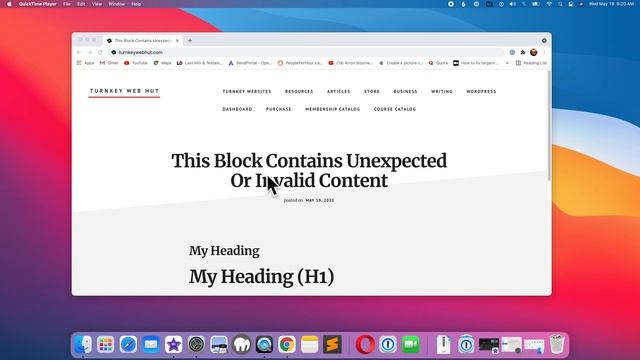Open the Chrome extensions puzzle icon

point(523,52)
